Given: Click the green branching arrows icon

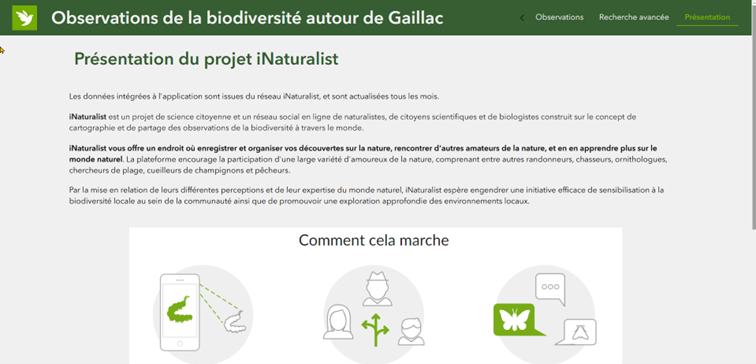Looking at the screenshot, I should click(375, 330).
